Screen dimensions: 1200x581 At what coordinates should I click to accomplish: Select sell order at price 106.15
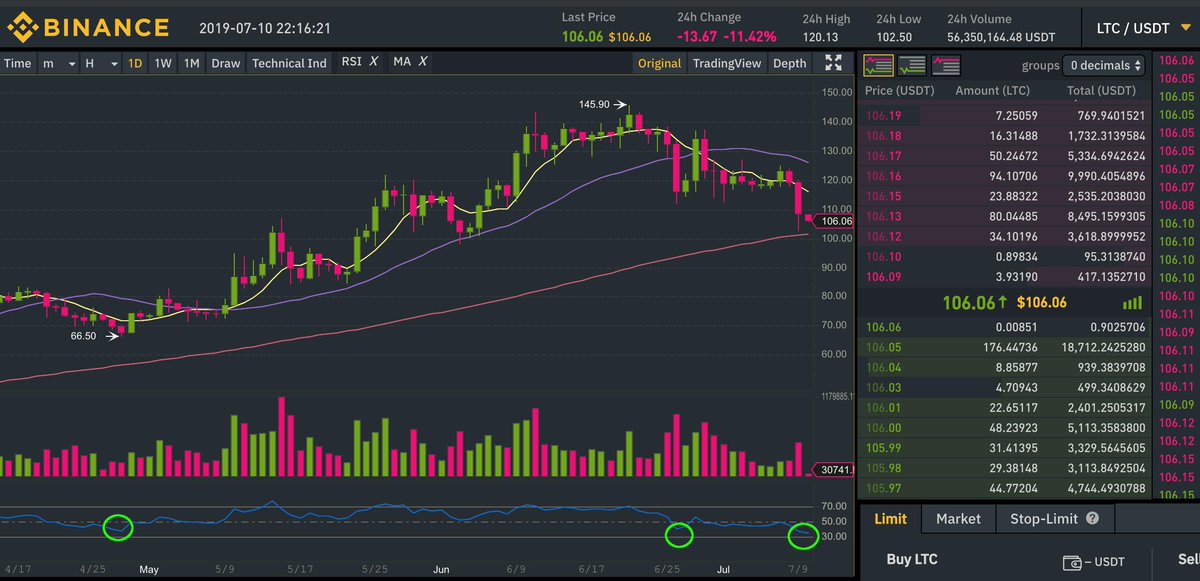point(1005,195)
